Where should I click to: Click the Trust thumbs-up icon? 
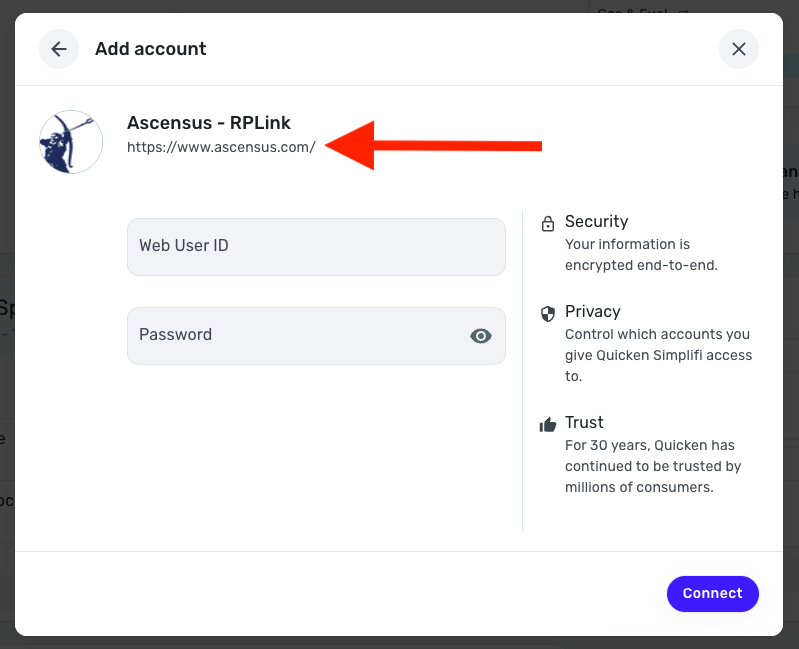(x=548, y=424)
